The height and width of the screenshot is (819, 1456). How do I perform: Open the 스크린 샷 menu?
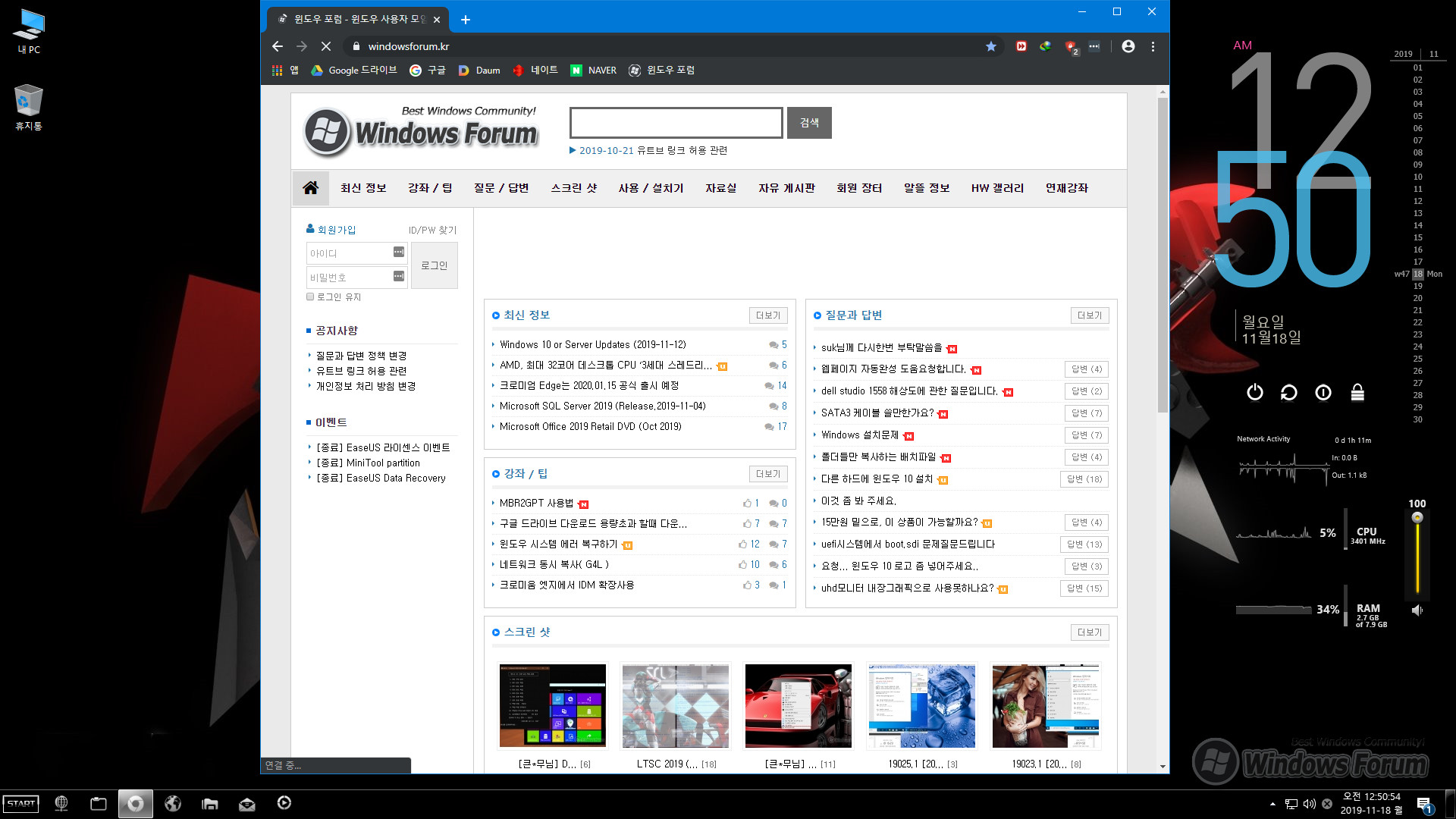(574, 188)
